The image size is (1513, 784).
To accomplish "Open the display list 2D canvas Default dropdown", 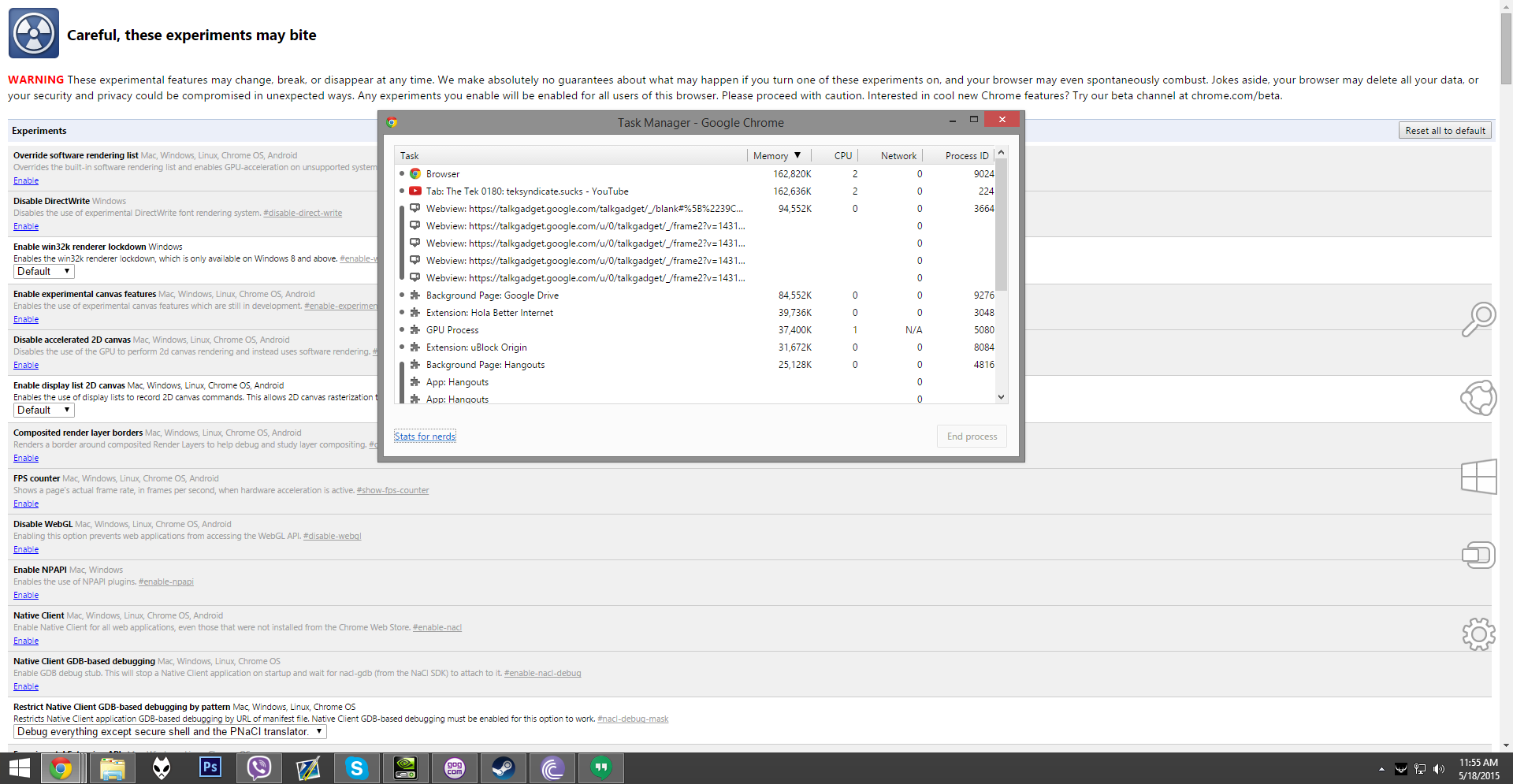I will (x=44, y=411).
